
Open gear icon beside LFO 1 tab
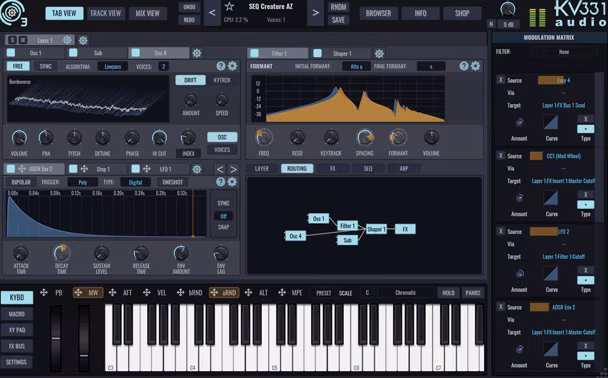point(197,169)
